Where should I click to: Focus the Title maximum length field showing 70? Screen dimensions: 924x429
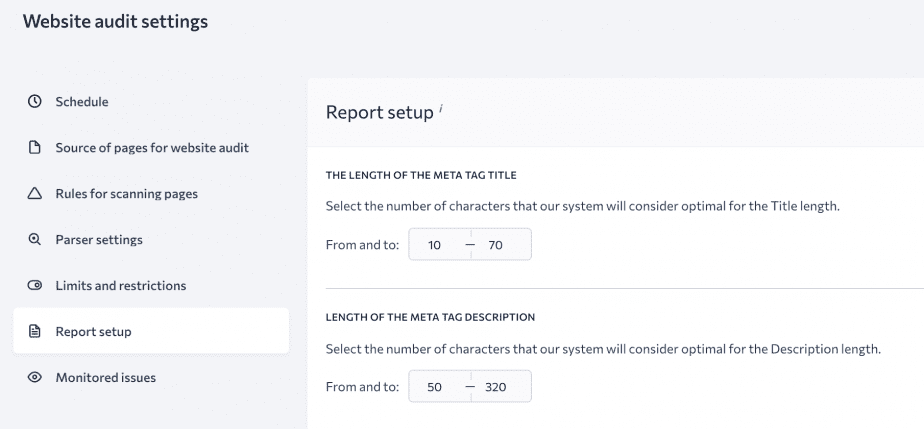(500, 245)
